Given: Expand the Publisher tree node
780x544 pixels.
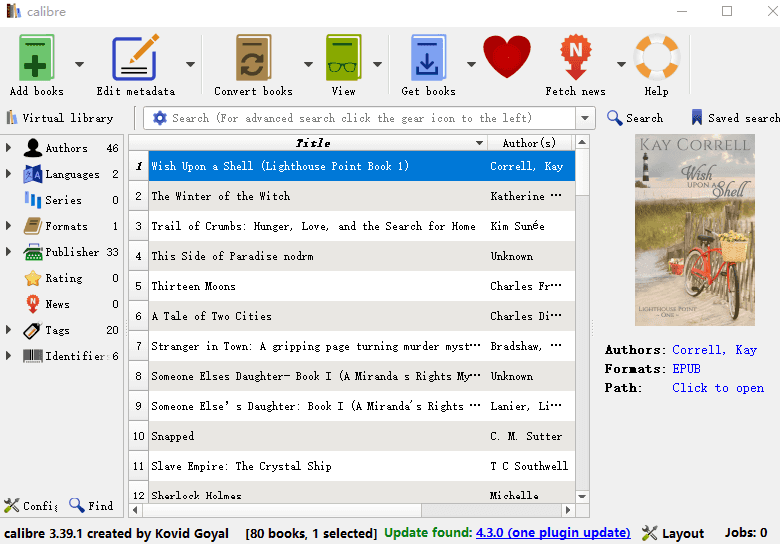Looking at the screenshot, I should click(x=9, y=252).
